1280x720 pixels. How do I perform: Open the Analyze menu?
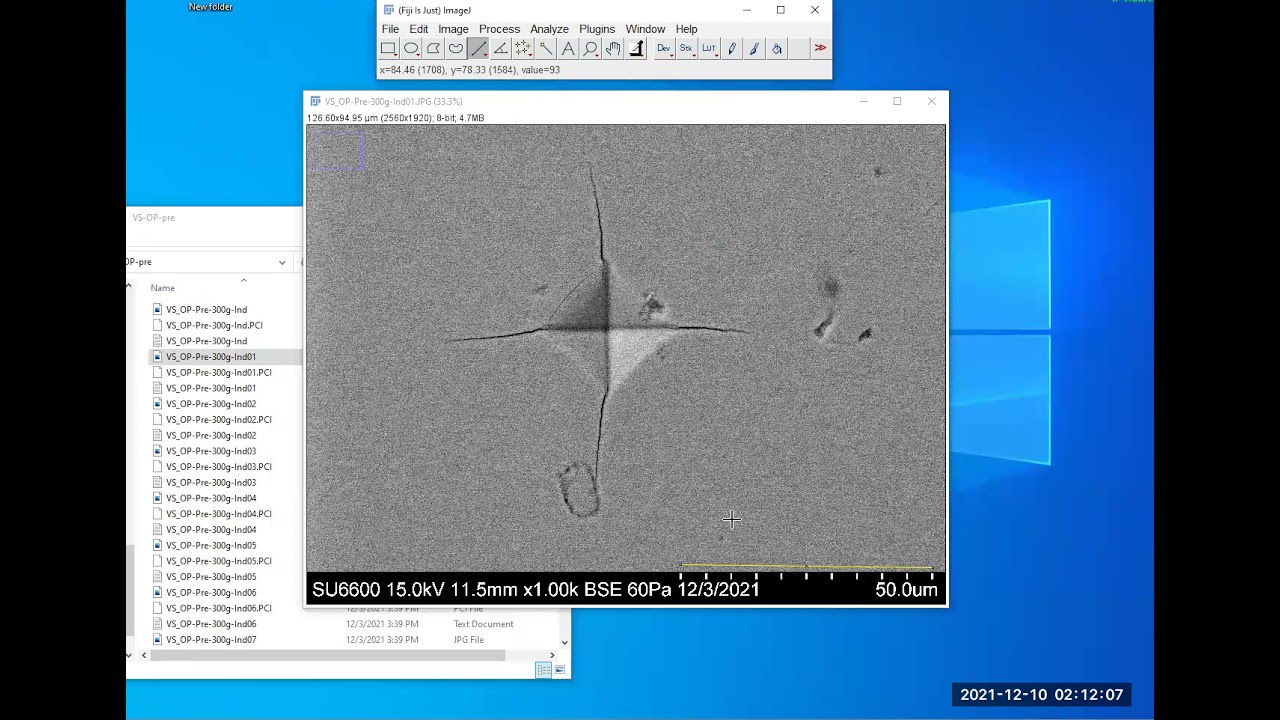[x=549, y=29]
